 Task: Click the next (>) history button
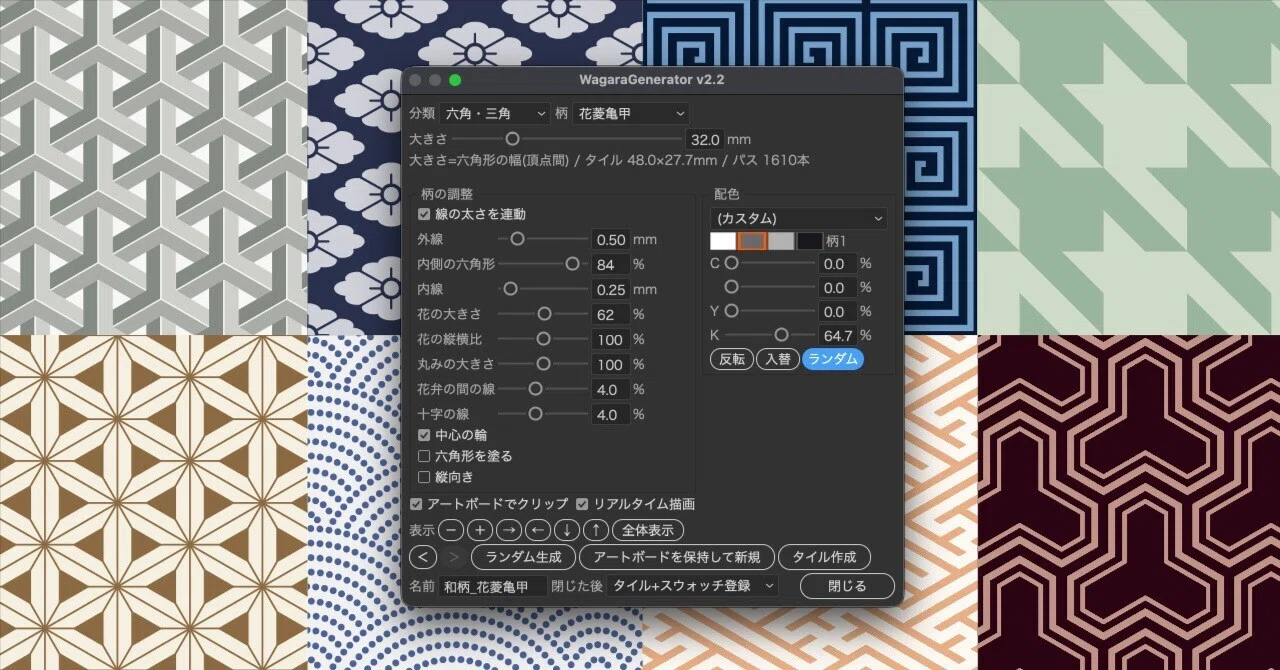pyautogui.click(x=454, y=557)
